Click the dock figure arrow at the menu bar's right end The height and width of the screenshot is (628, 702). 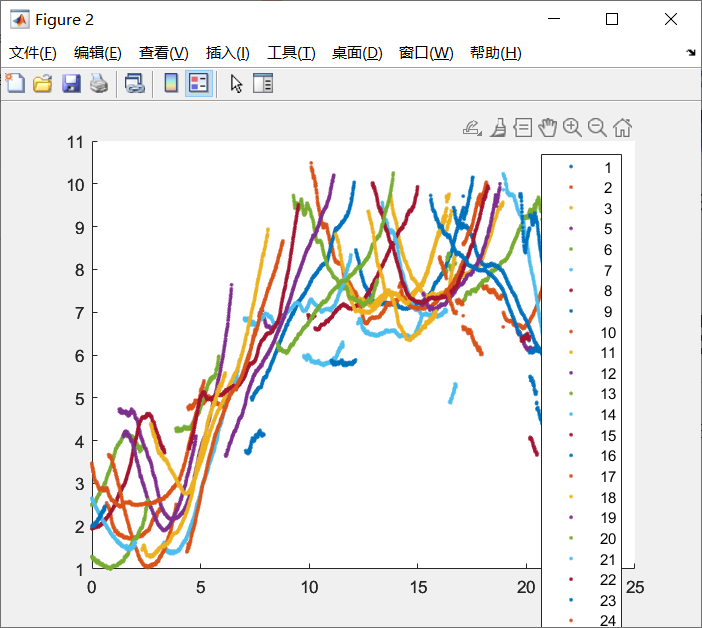pos(691,53)
